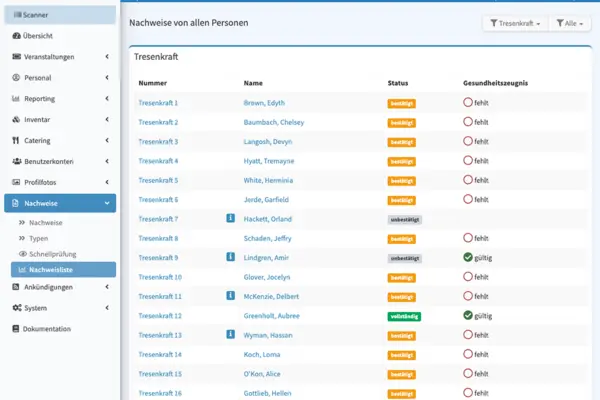
Task: Open the Tresenkraft 7 link
Action: point(158,219)
